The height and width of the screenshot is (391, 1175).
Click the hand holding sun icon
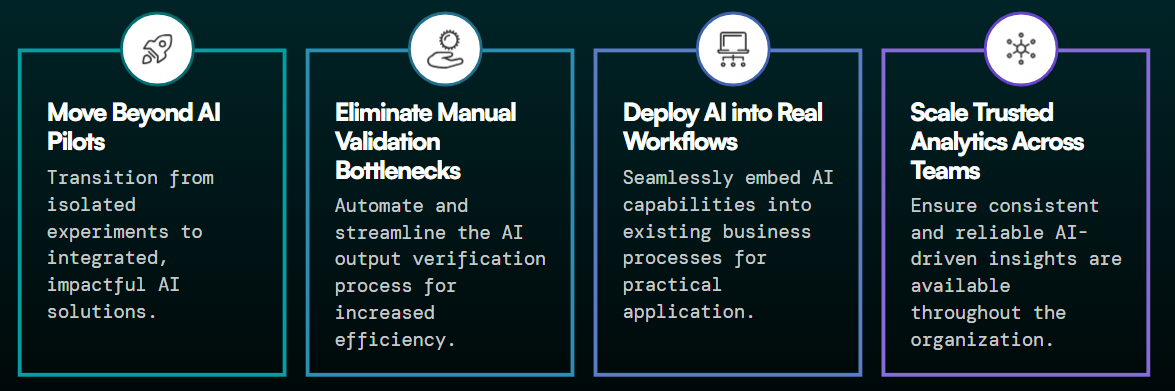(x=444, y=49)
